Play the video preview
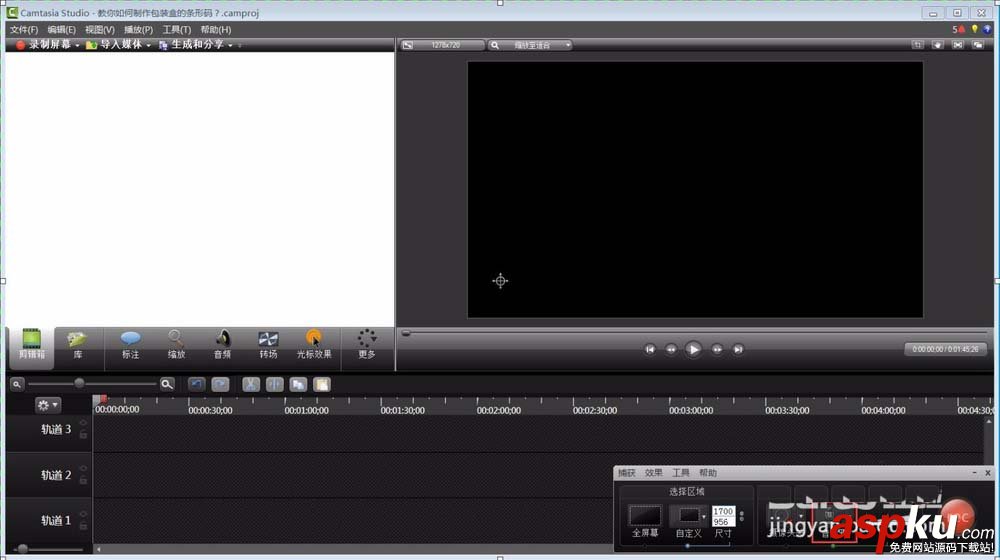This screenshot has height=560, width=1000. tap(693, 349)
